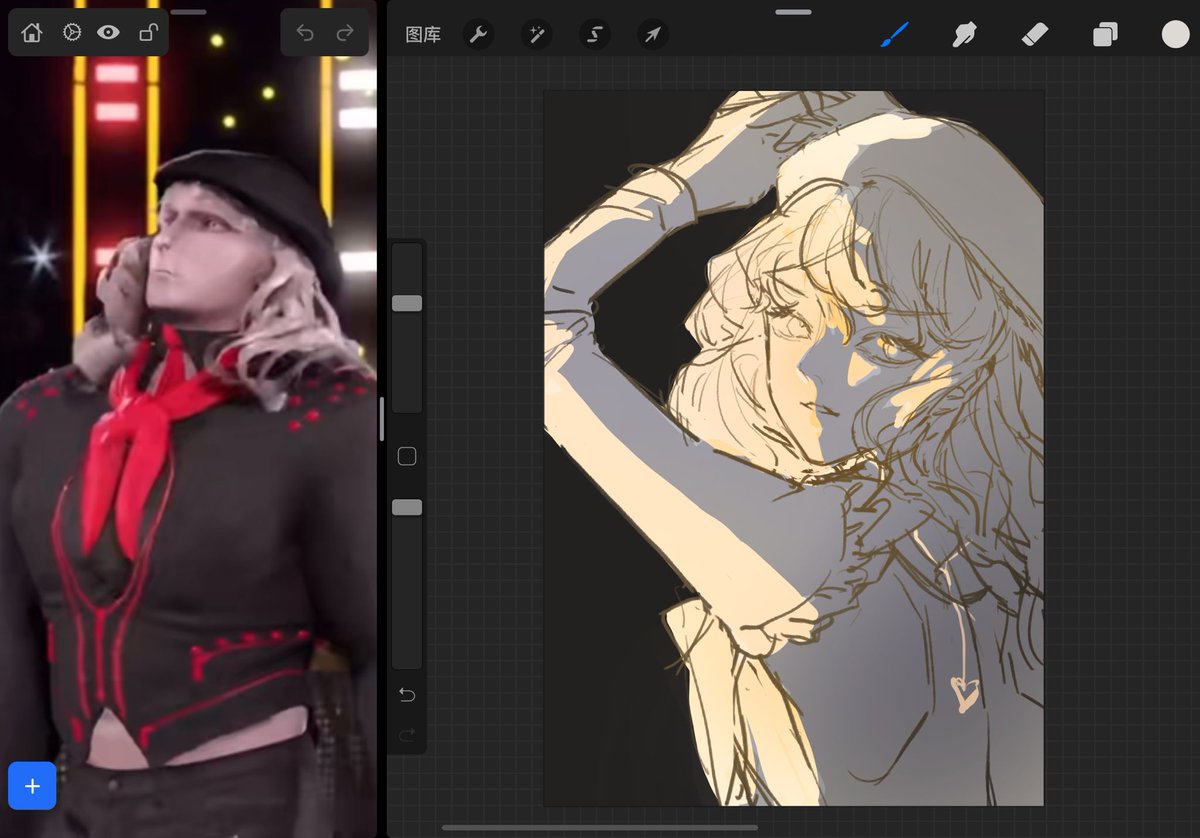
Task: Go to home in reference app
Action: pos(32,33)
